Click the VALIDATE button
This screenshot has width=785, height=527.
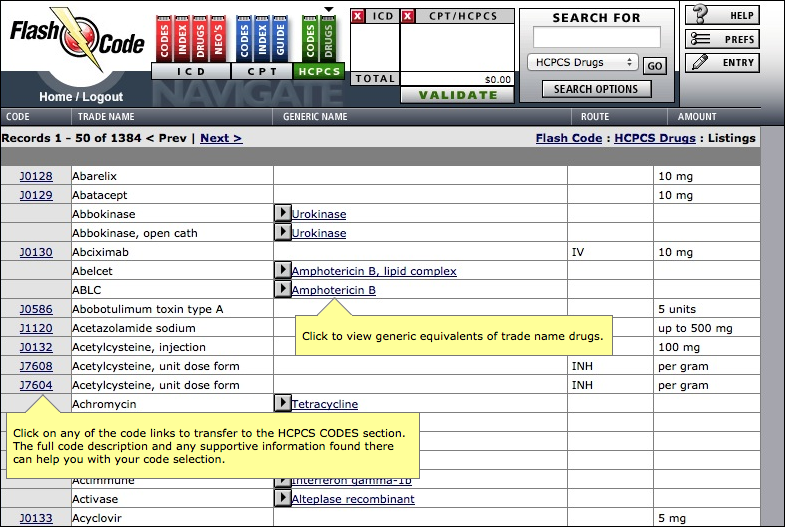click(x=458, y=95)
